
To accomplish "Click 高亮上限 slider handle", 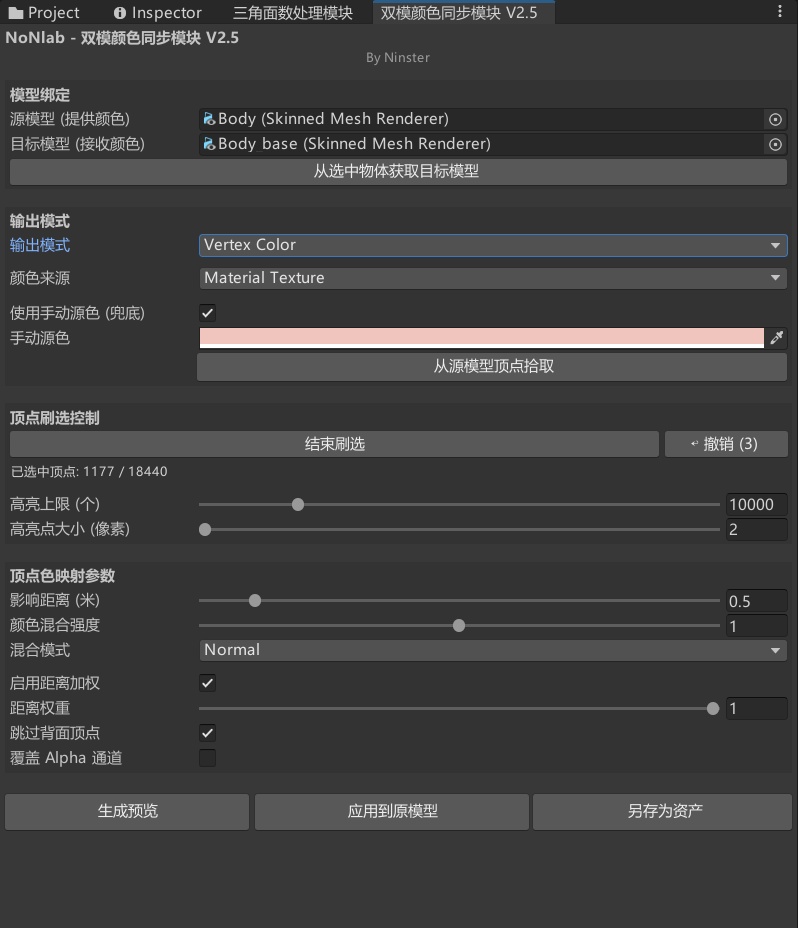I will [x=298, y=504].
